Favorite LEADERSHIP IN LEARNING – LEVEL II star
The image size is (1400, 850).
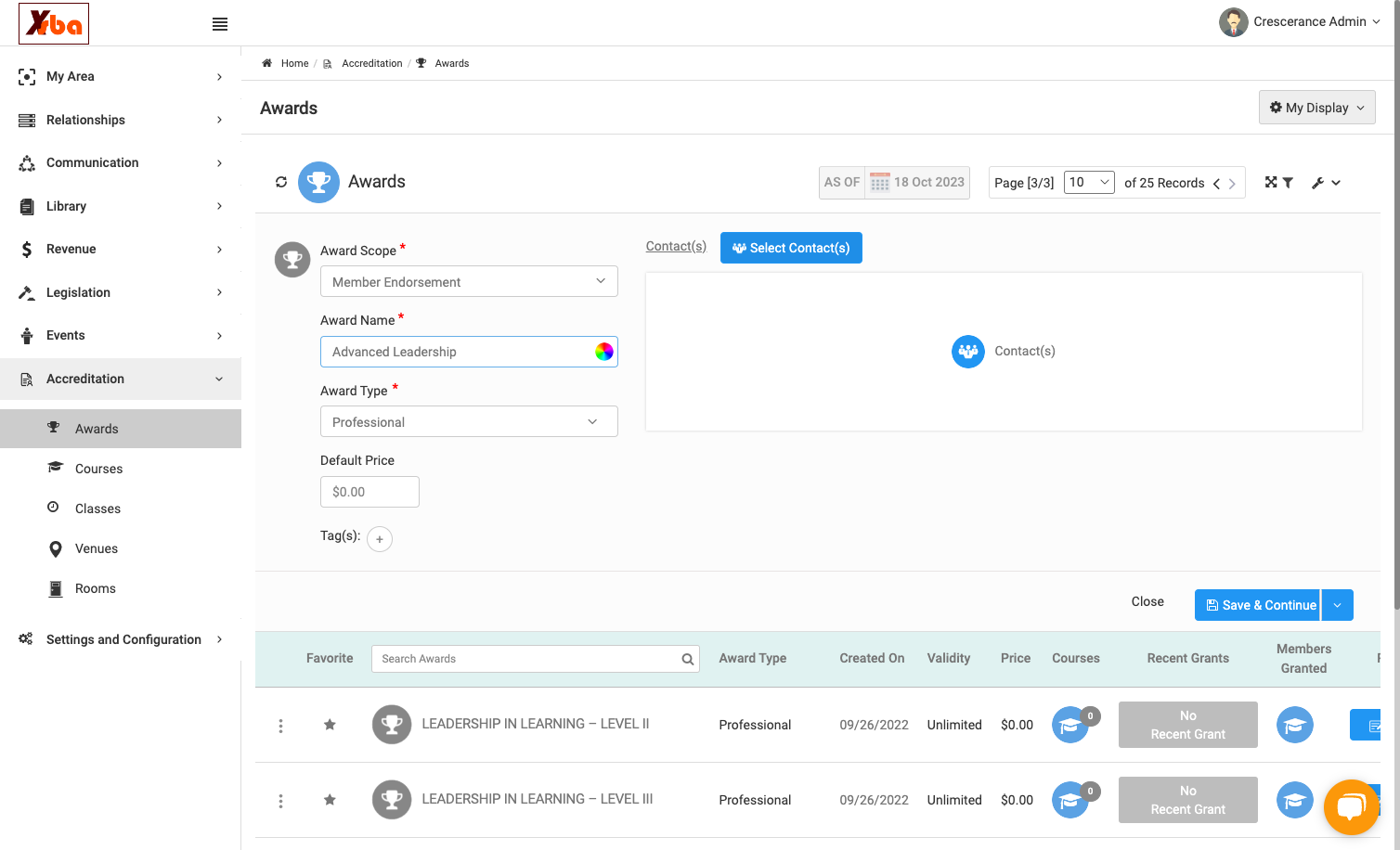click(330, 725)
